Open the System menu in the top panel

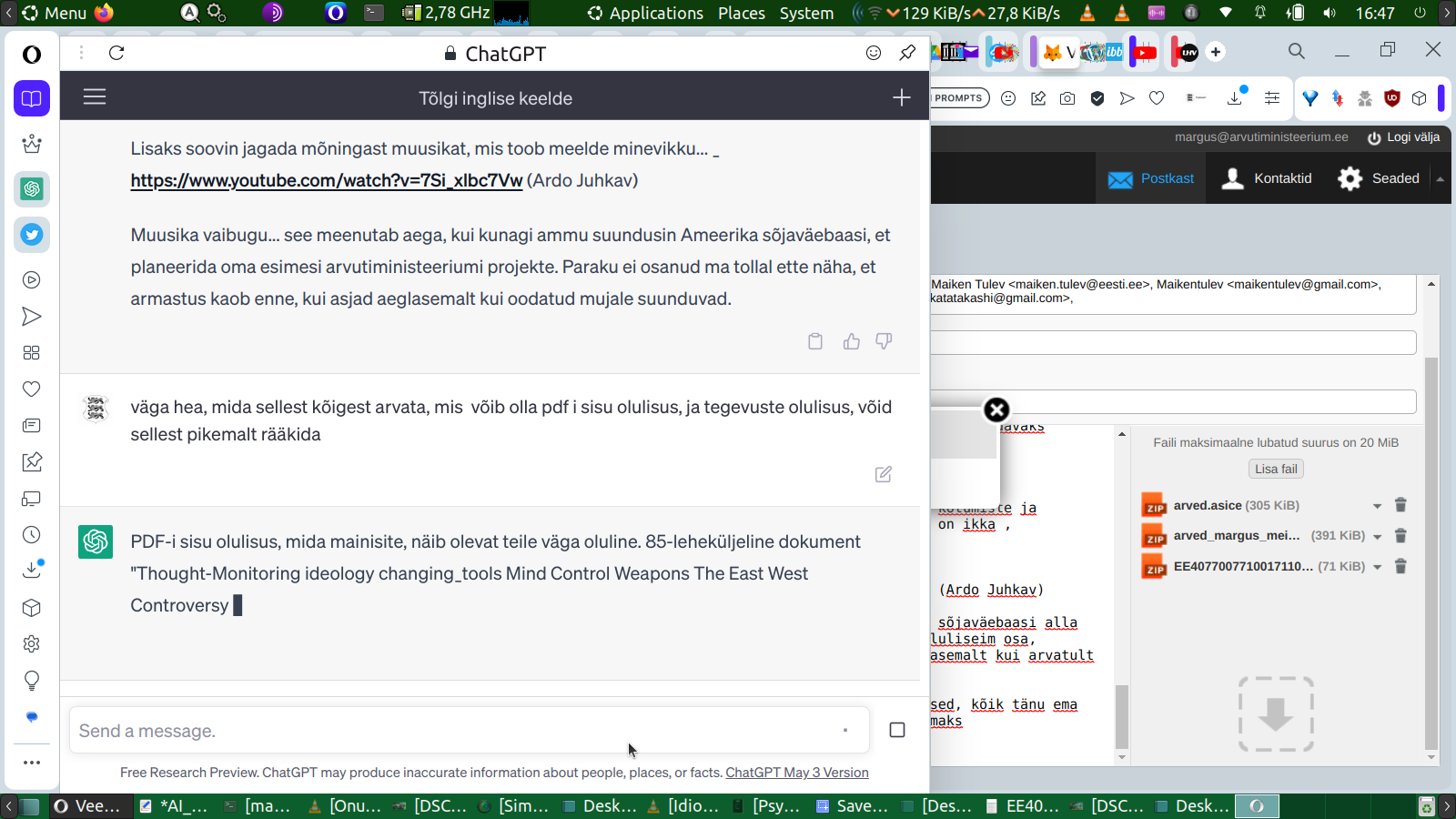(x=806, y=13)
